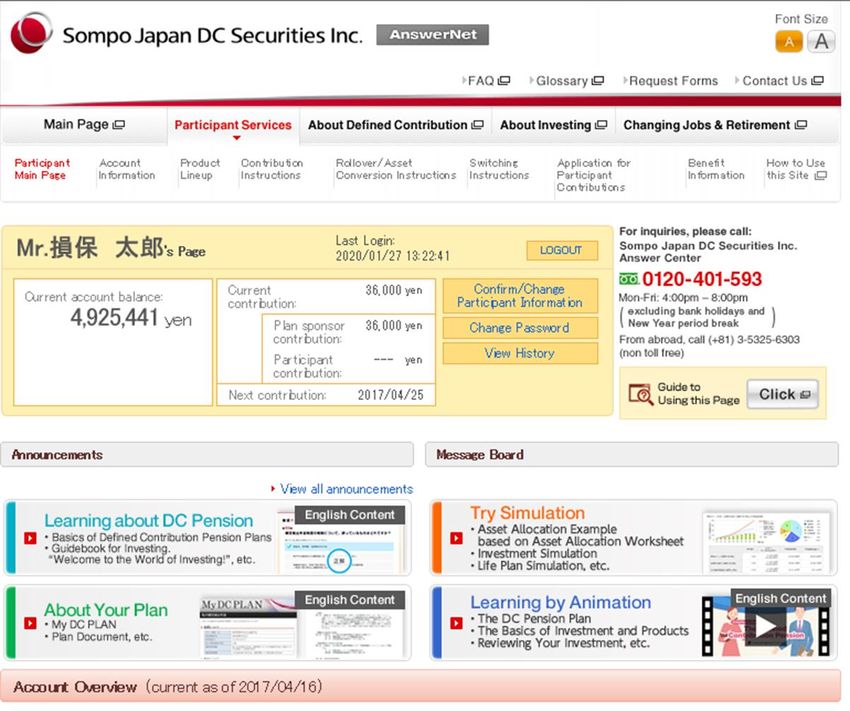Click the external window icon beside Main Page

click(x=119, y=125)
